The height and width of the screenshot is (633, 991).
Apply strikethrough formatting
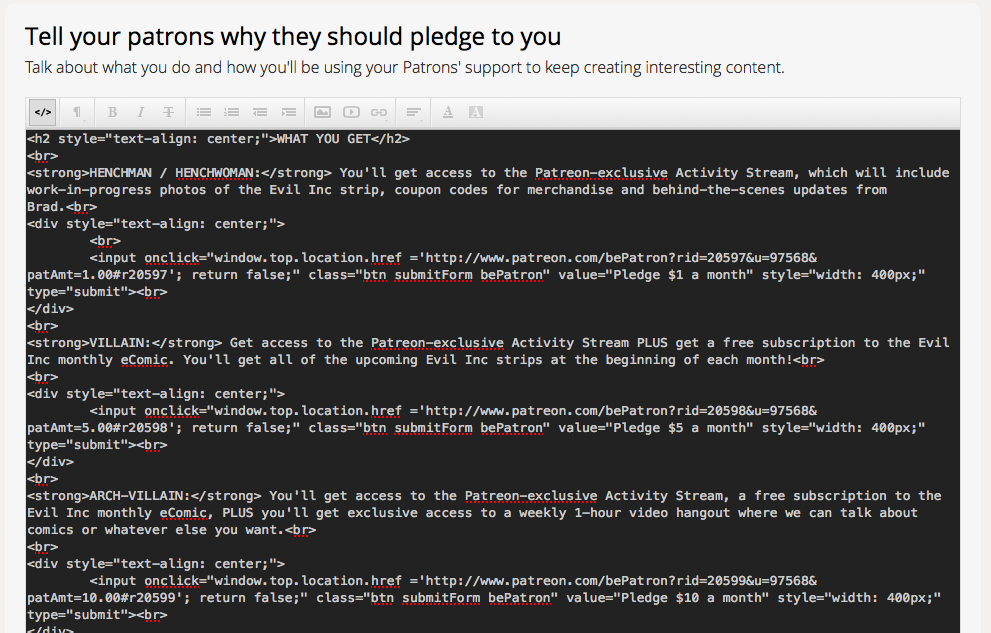168,112
